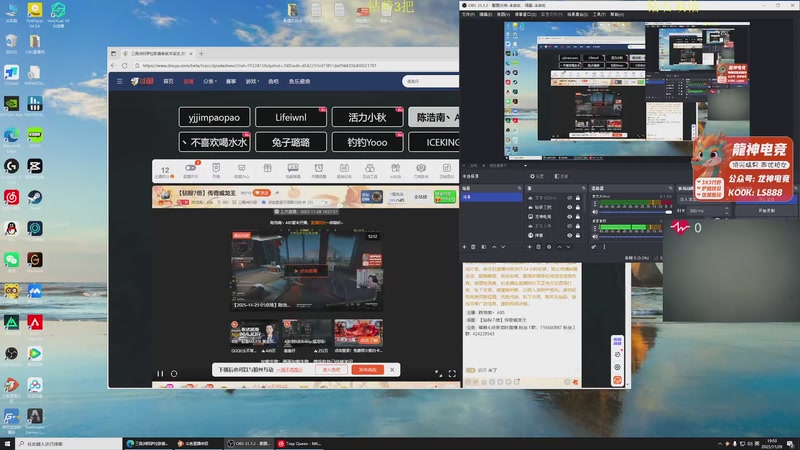Image resolution: width=800 pixels, height=450 pixels.
Task: Open a new browser tab with the plus
Action: (x=201, y=53)
